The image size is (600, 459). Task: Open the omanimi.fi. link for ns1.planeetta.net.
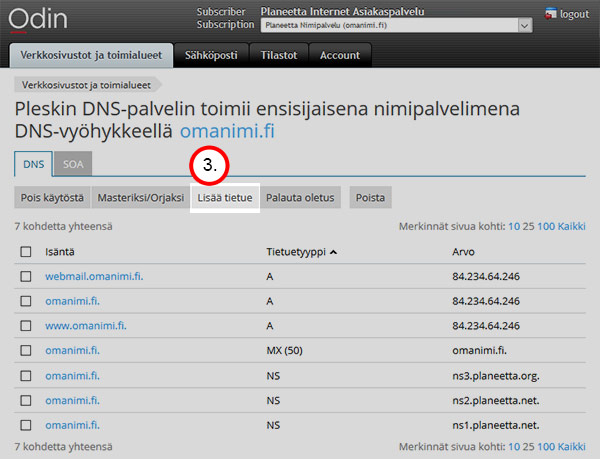pyautogui.click(x=72, y=425)
